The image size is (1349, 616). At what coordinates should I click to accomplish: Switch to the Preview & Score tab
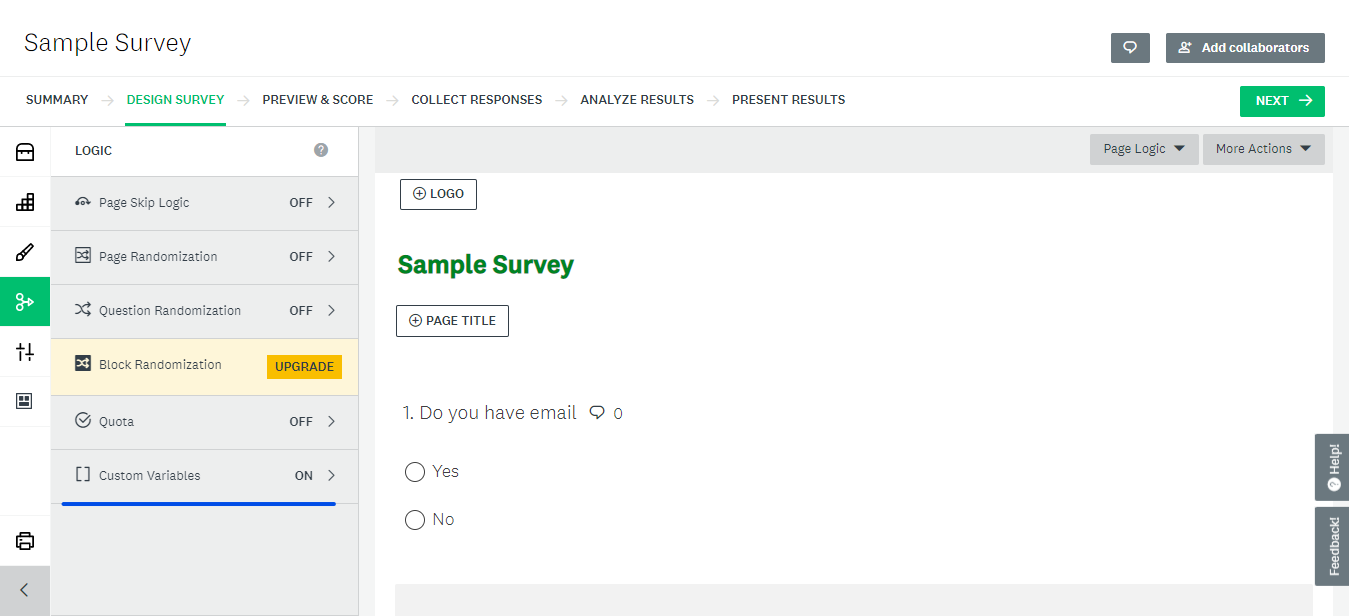[317, 100]
